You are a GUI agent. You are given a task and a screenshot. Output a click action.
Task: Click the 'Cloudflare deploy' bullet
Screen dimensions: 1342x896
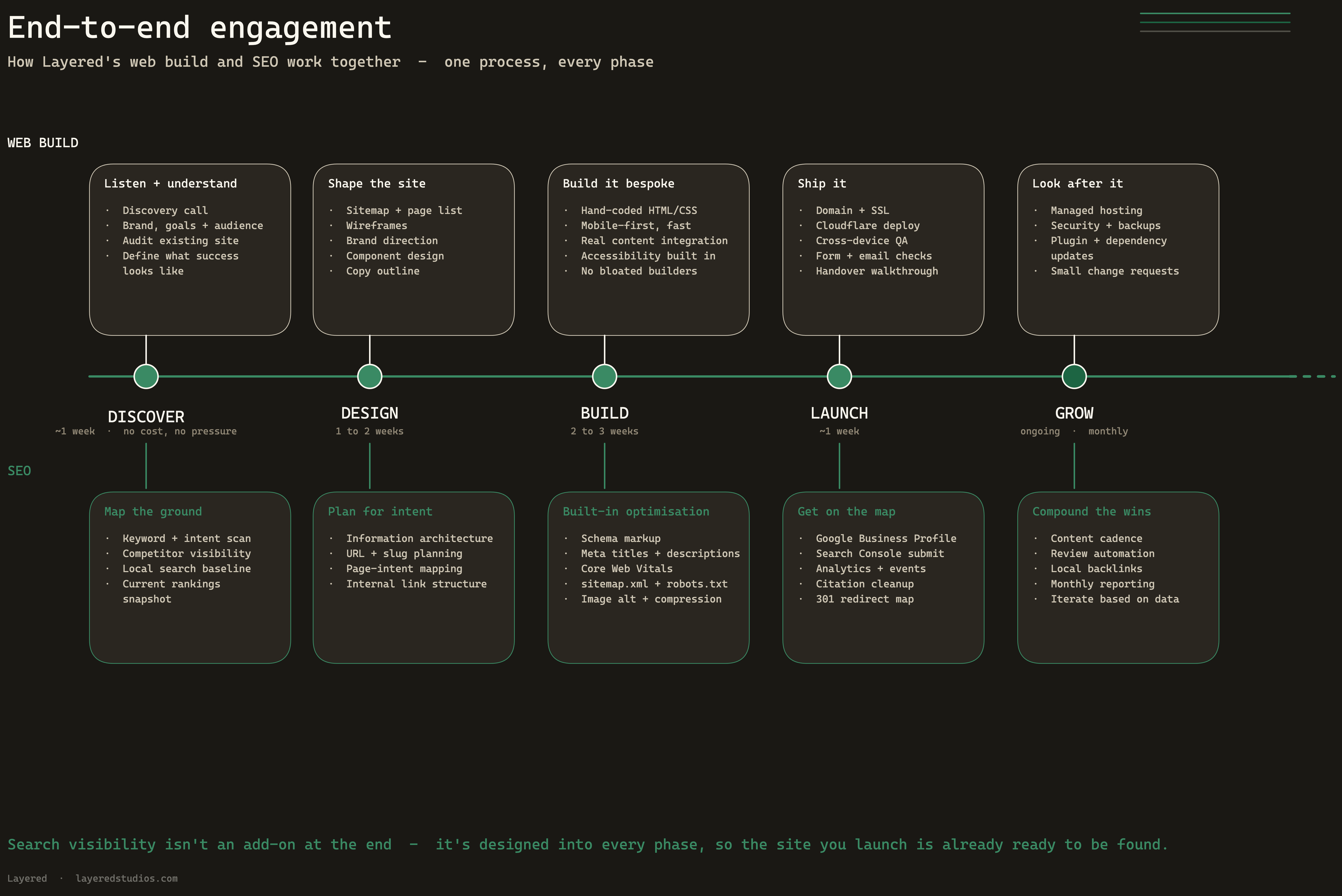(868, 226)
